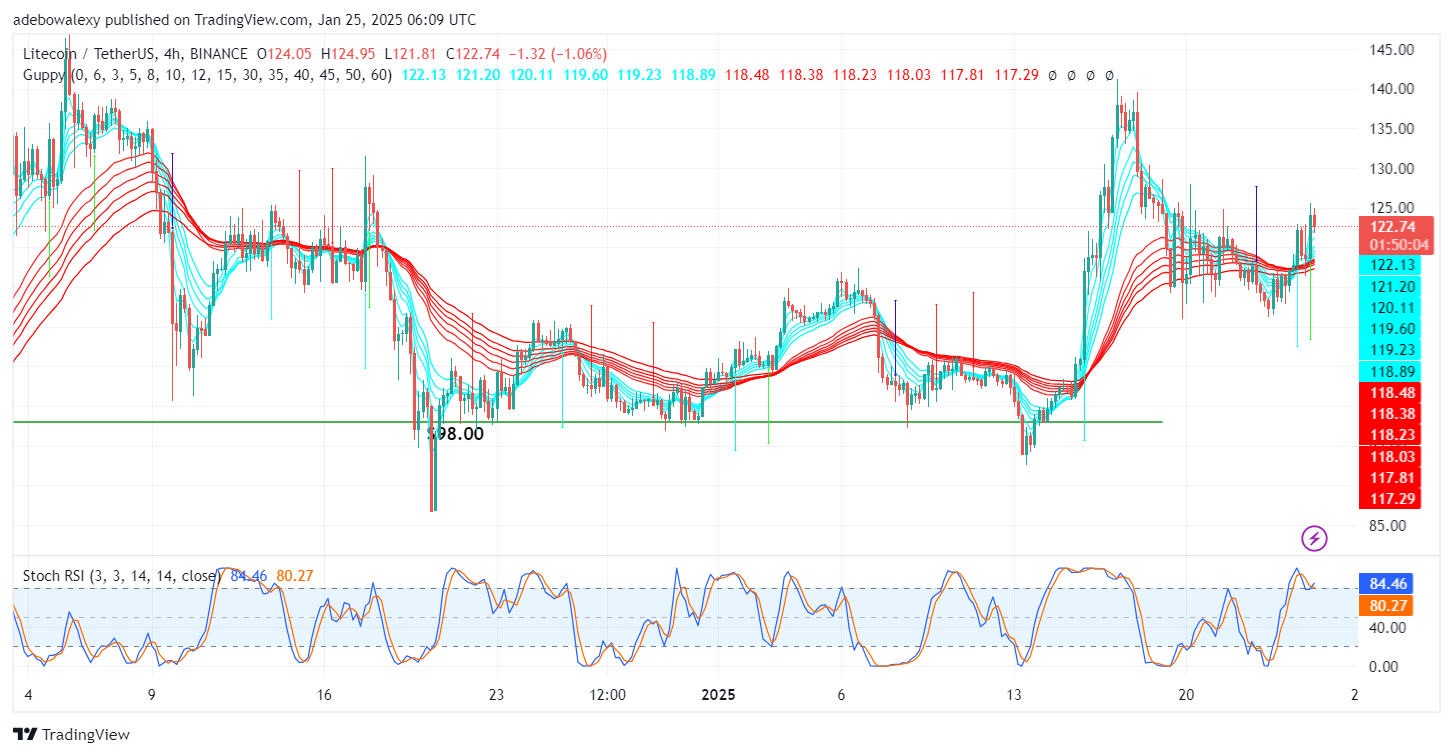1453x756 pixels.
Task: Click the 20 date label on time axis
Action: point(1187,695)
